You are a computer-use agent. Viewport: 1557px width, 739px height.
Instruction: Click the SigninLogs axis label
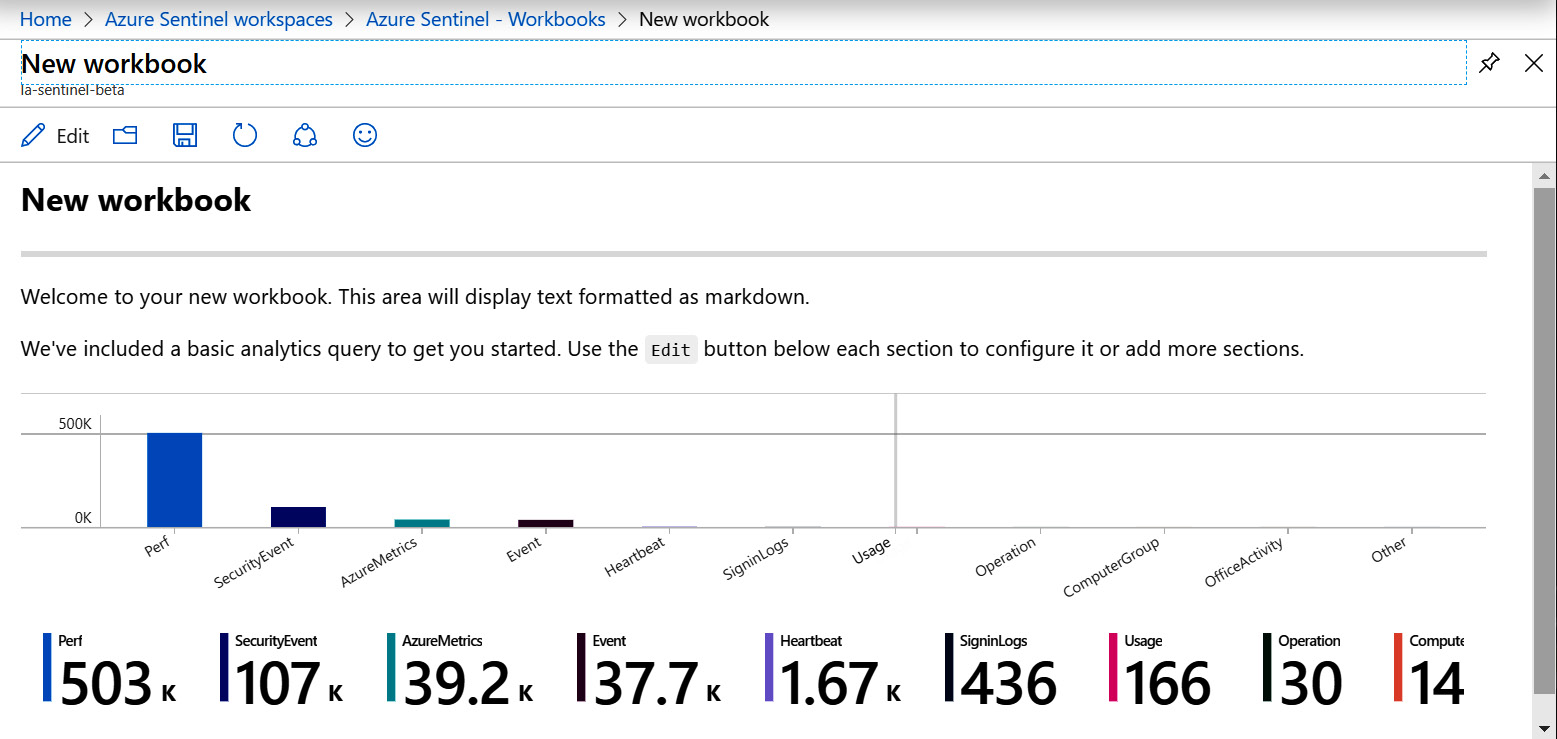coord(755,559)
